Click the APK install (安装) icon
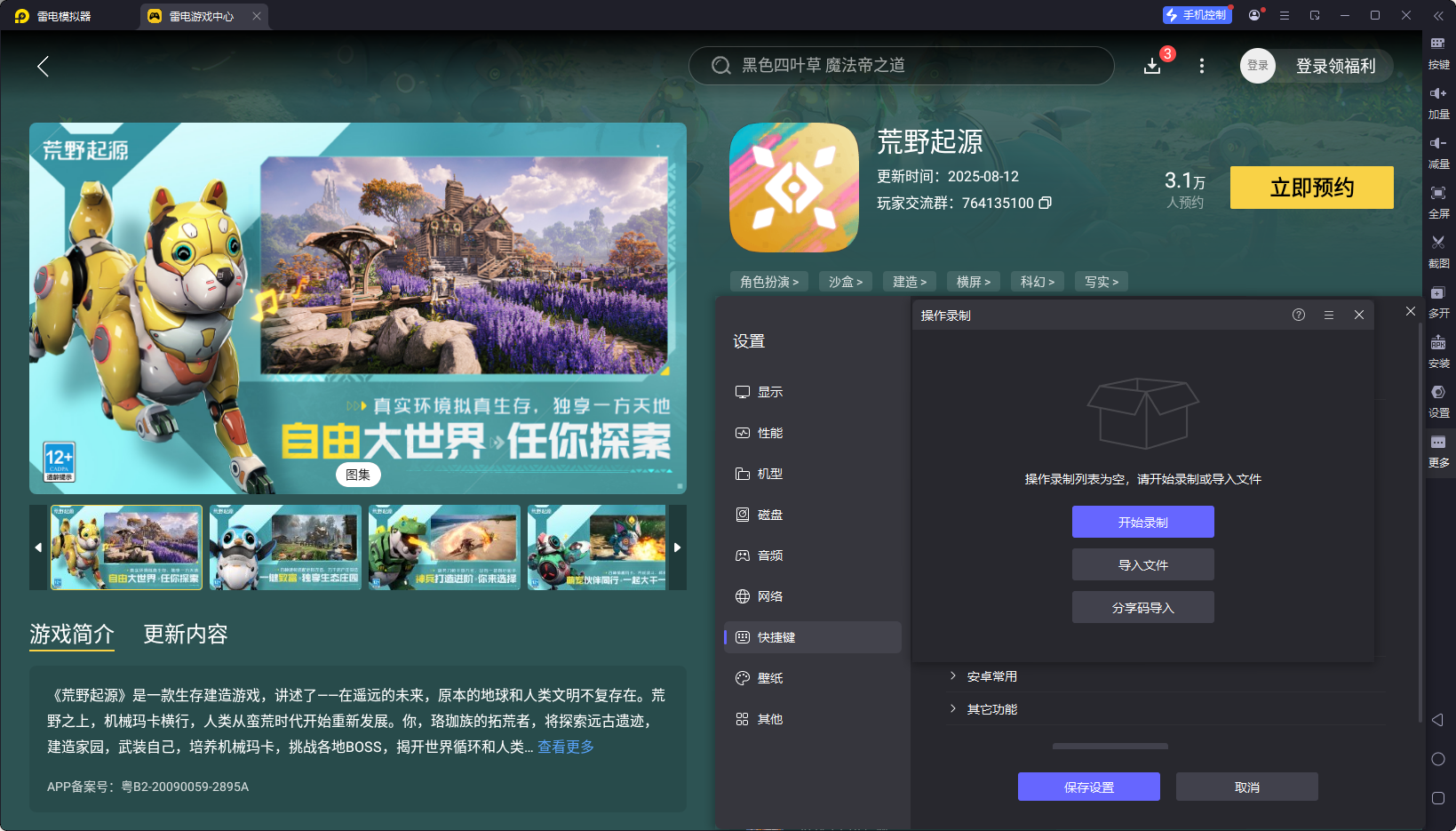Viewport: 1456px width, 831px height. [1439, 351]
